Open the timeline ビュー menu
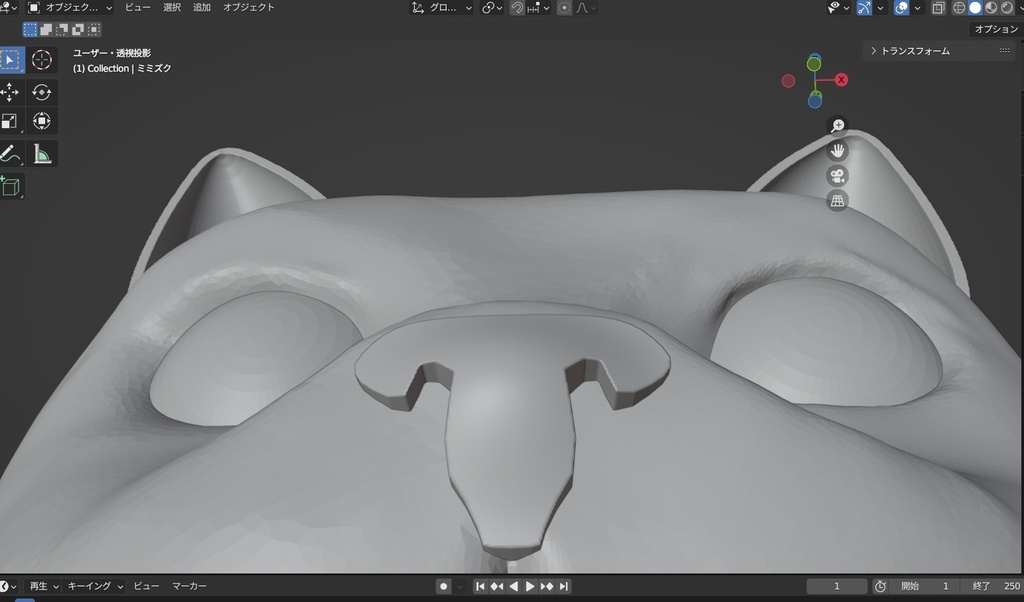The width and height of the screenshot is (1024, 602). point(146,586)
